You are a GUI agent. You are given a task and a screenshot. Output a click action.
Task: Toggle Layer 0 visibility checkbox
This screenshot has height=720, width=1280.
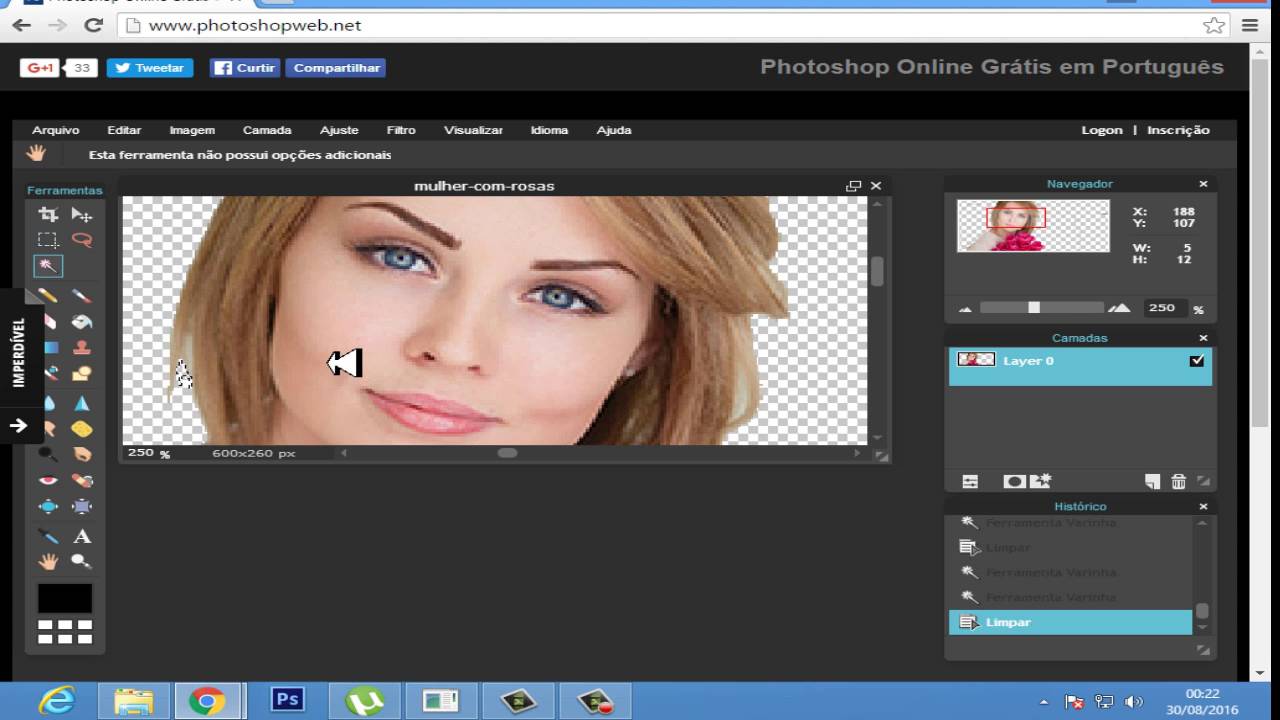tap(1197, 361)
